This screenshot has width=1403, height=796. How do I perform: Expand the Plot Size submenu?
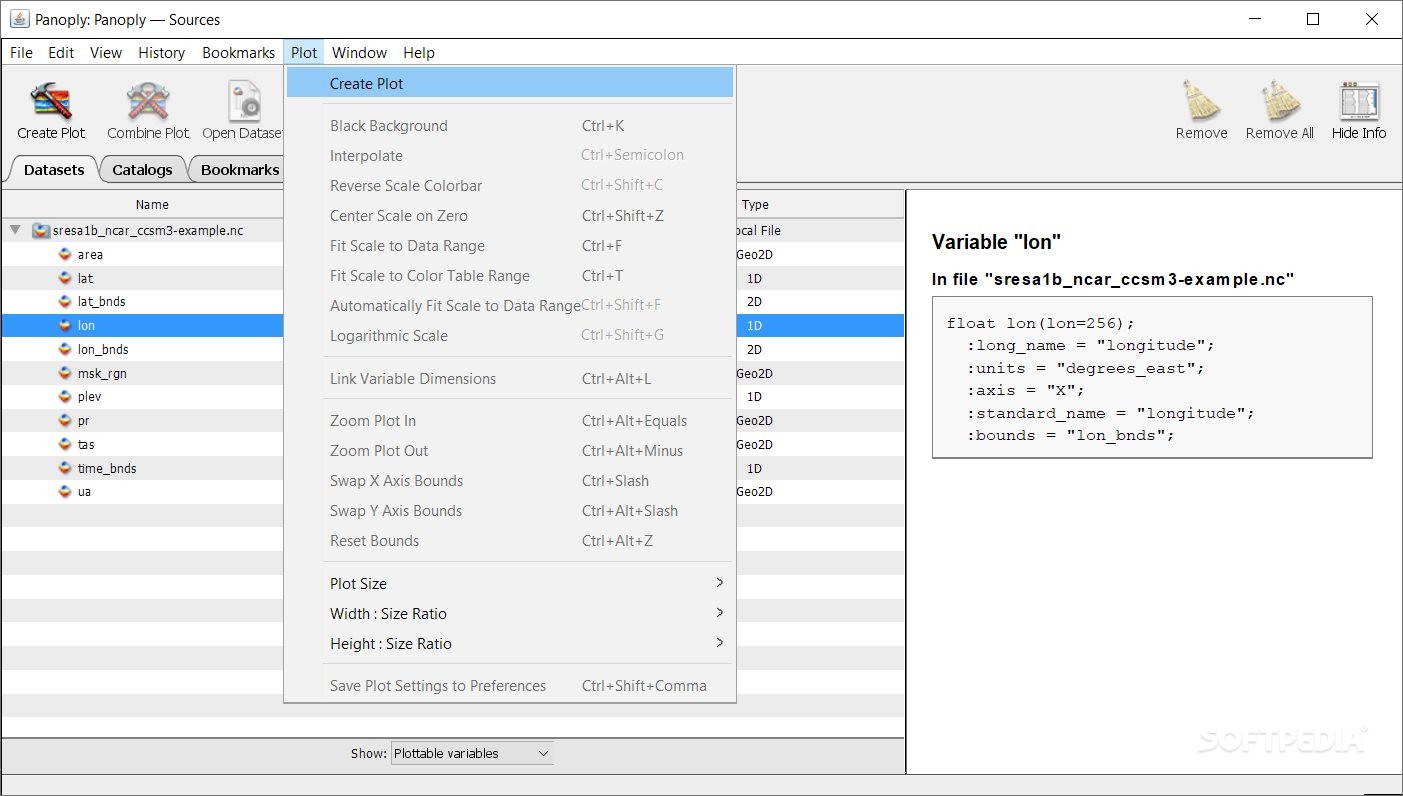click(x=510, y=584)
